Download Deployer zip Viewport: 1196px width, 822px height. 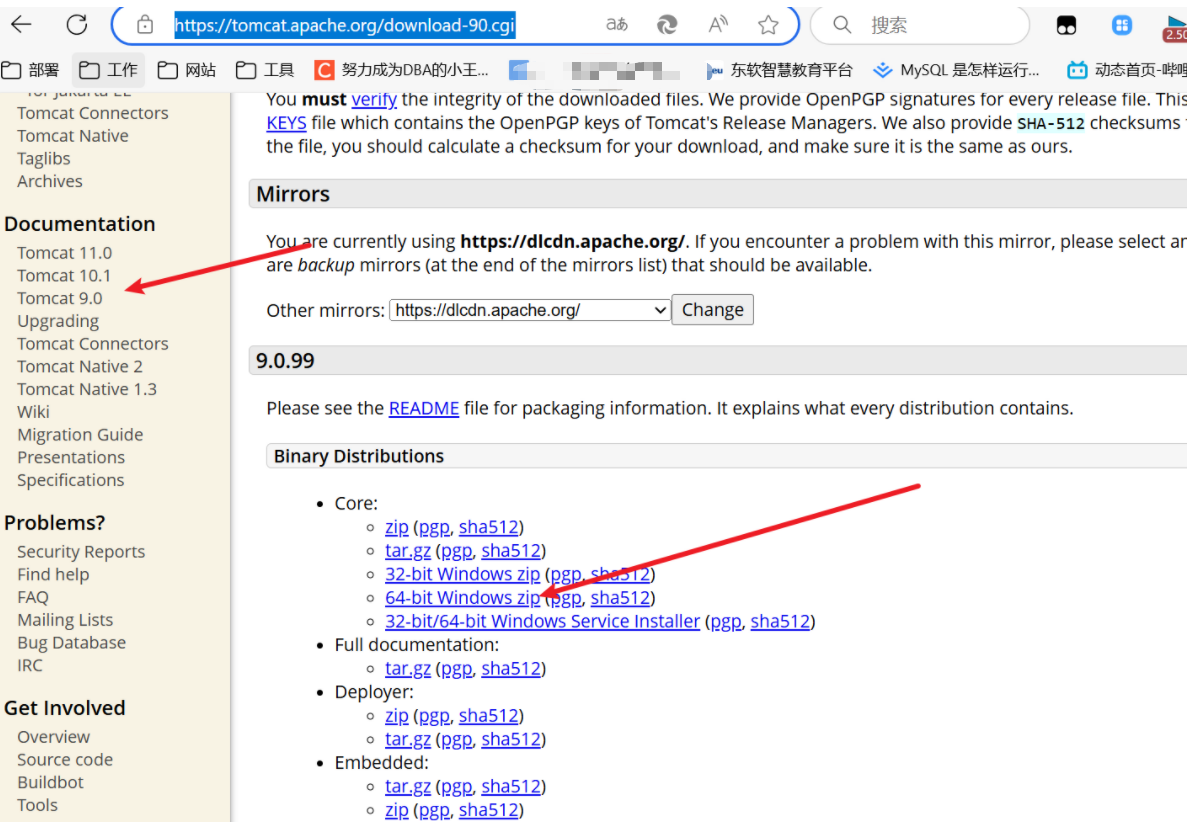tap(397, 716)
